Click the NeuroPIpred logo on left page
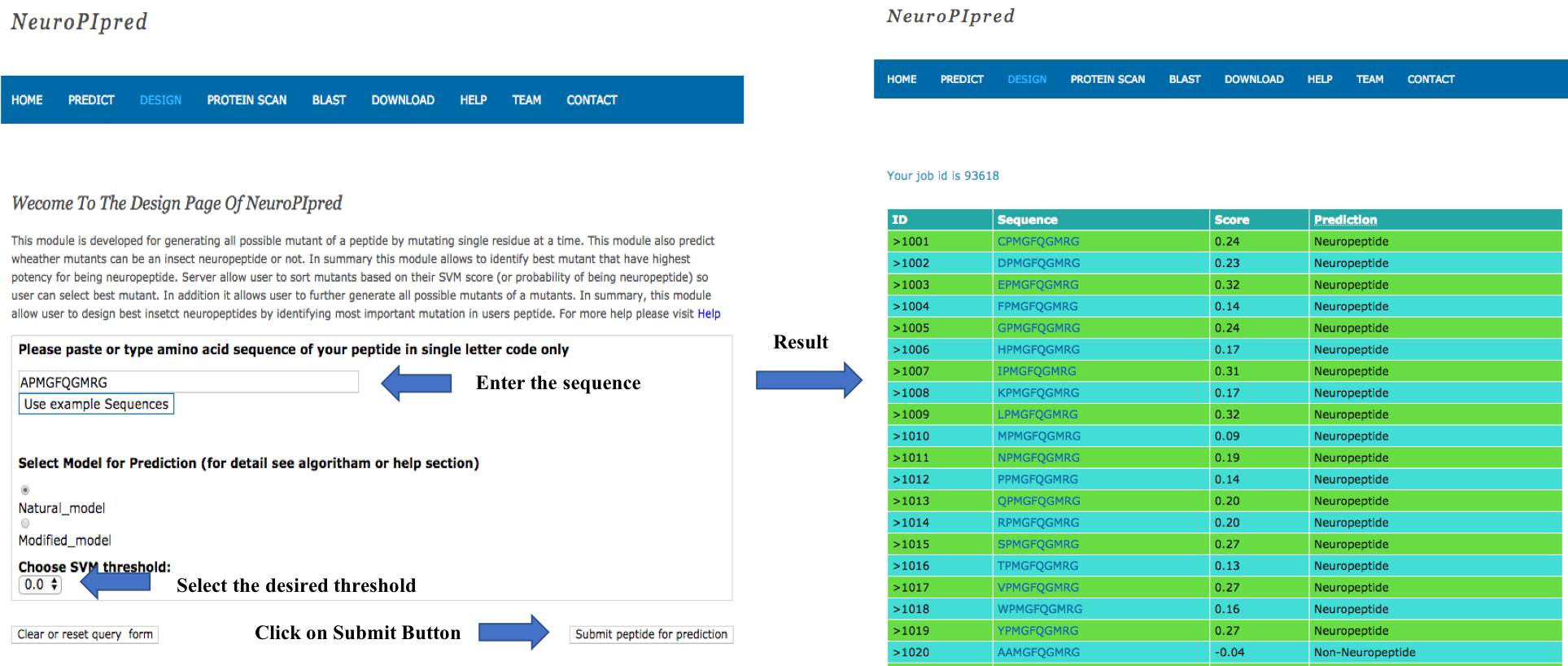This screenshot has width=1568, height=666. tap(79, 22)
